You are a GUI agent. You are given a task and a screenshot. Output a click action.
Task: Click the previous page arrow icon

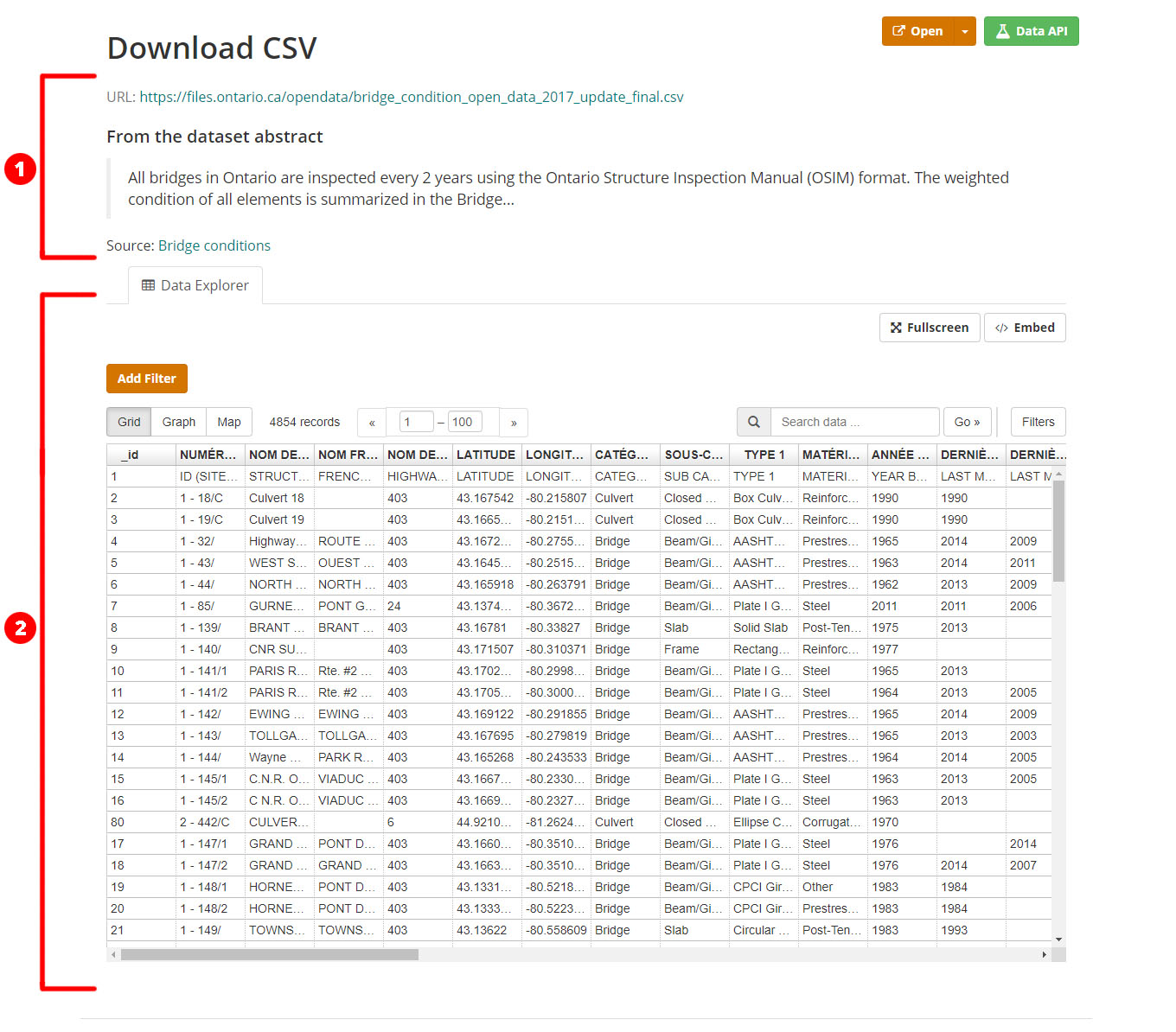pyautogui.click(x=372, y=422)
